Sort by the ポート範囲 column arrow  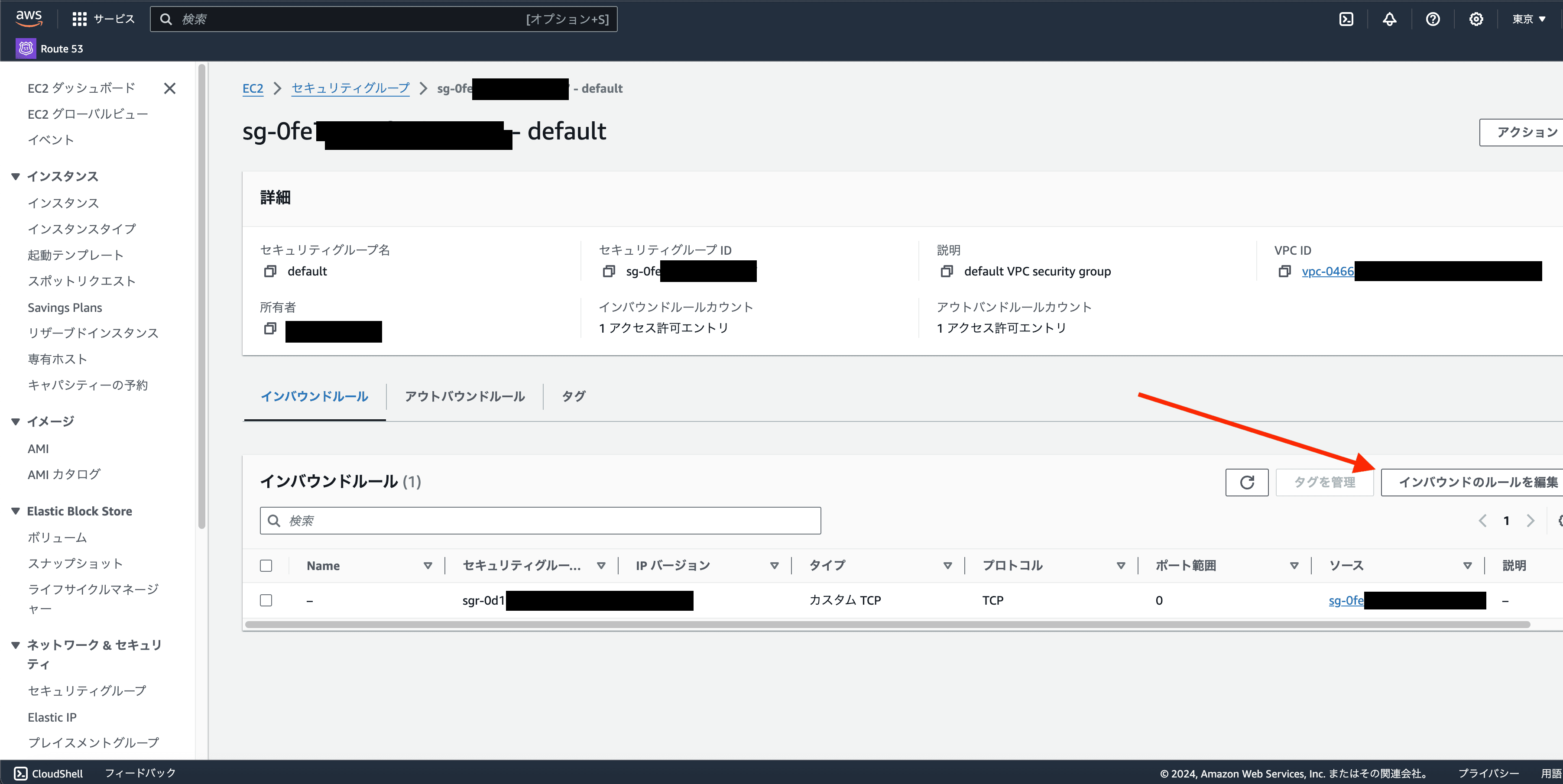pos(1294,566)
